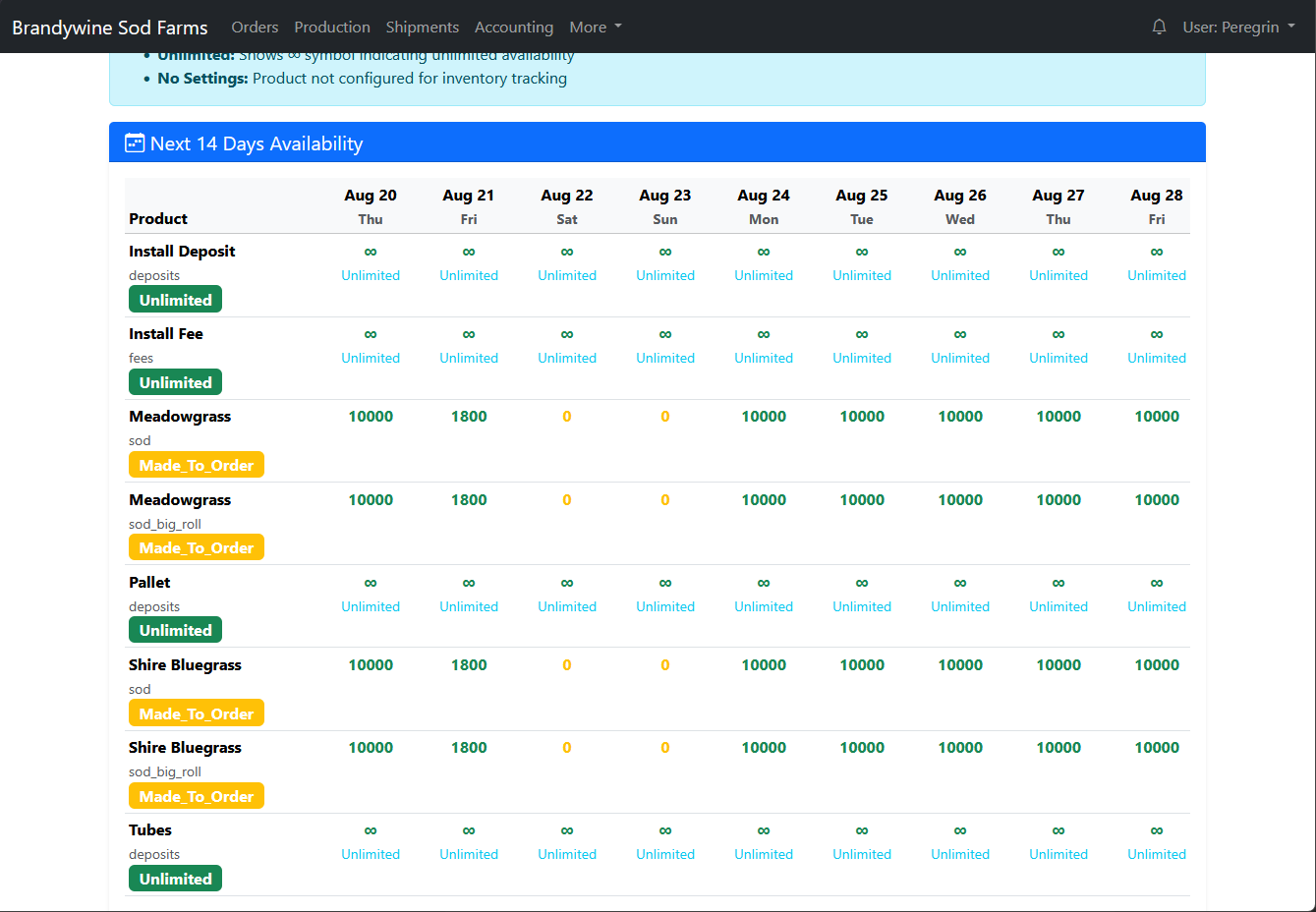The width and height of the screenshot is (1316, 912).
Task: Select the Aug 26 column header
Action: pos(960,206)
